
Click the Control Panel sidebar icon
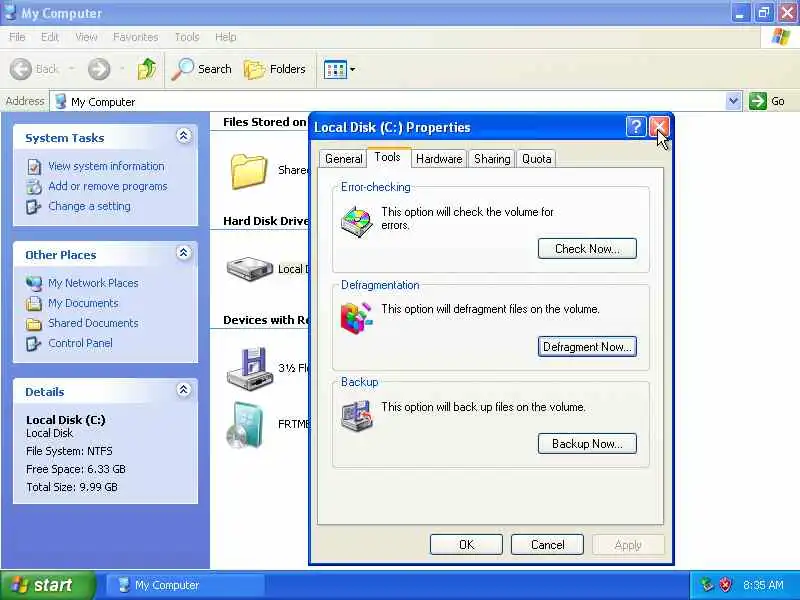34,343
